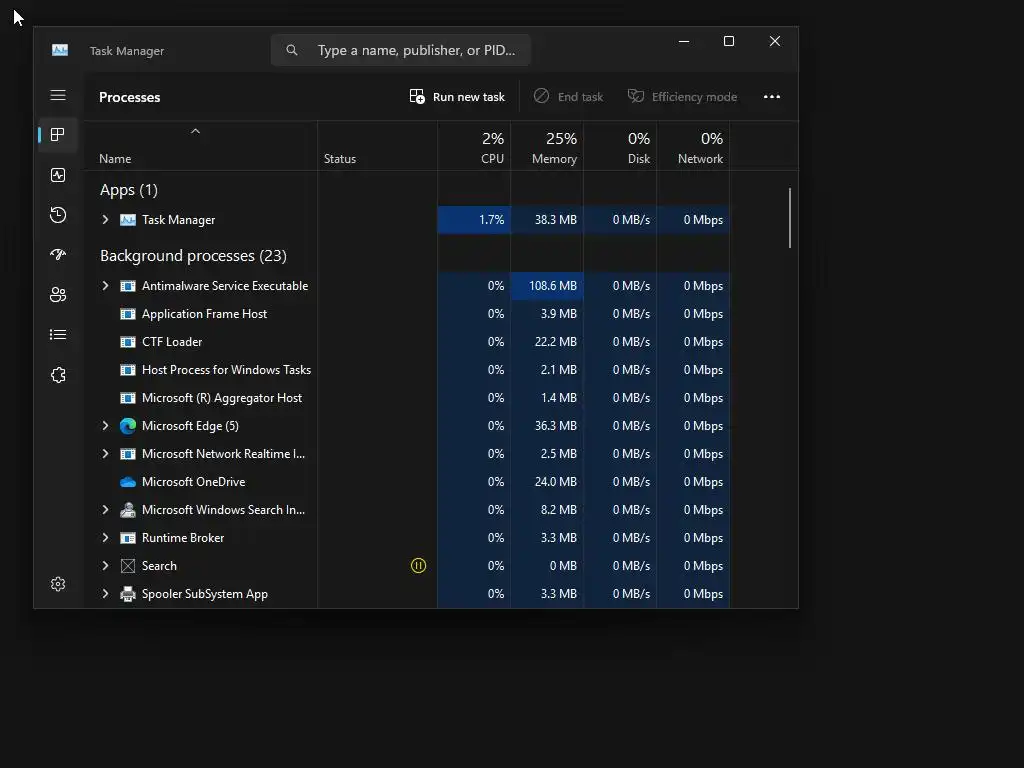This screenshot has height=768, width=1024.
Task: Click the Microsoft Windows Search Indexer icon
Action: pos(128,509)
